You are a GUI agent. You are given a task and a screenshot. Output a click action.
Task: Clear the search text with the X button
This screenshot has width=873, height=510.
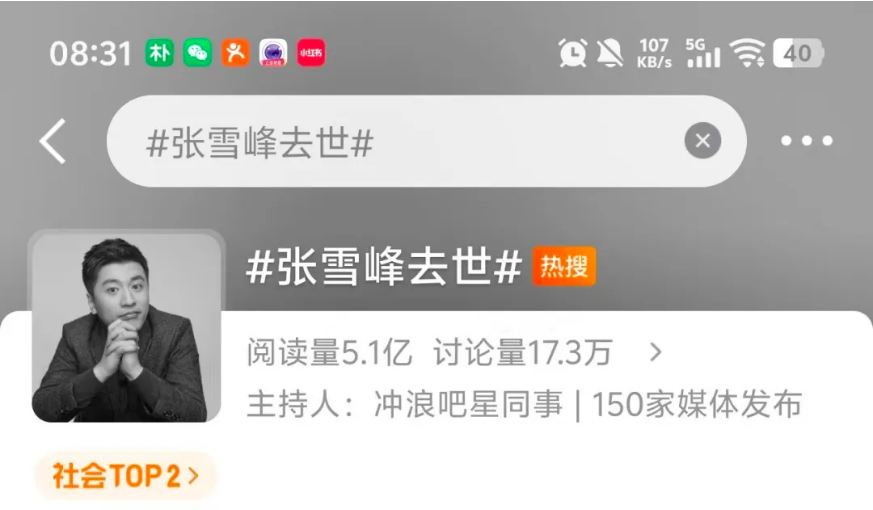(x=703, y=140)
